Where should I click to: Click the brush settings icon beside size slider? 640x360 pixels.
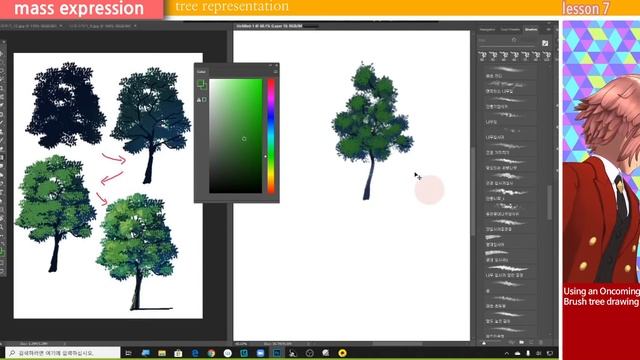[x=545, y=43]
